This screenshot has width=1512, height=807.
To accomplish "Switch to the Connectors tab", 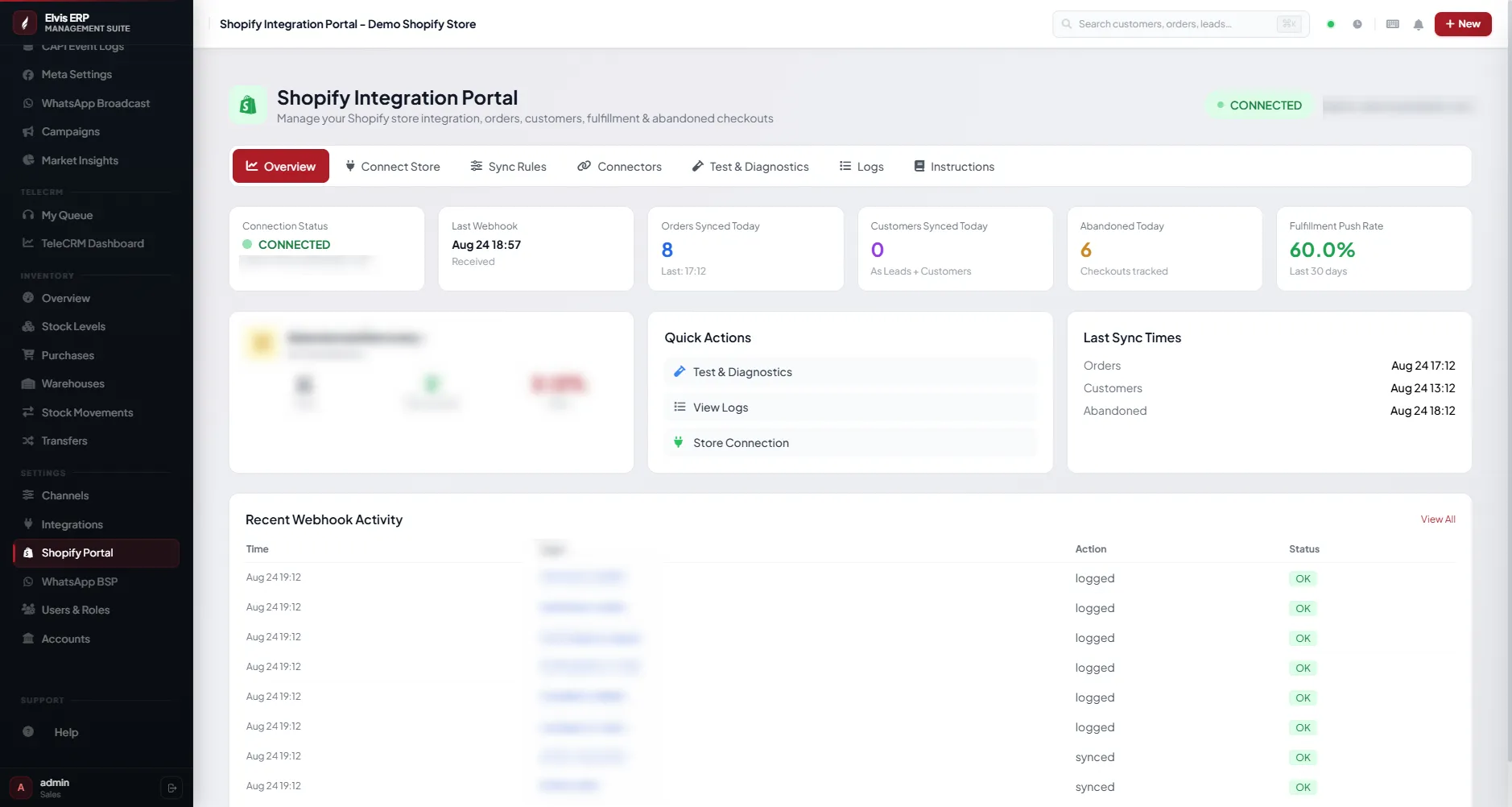I will [x=619, y=167].
